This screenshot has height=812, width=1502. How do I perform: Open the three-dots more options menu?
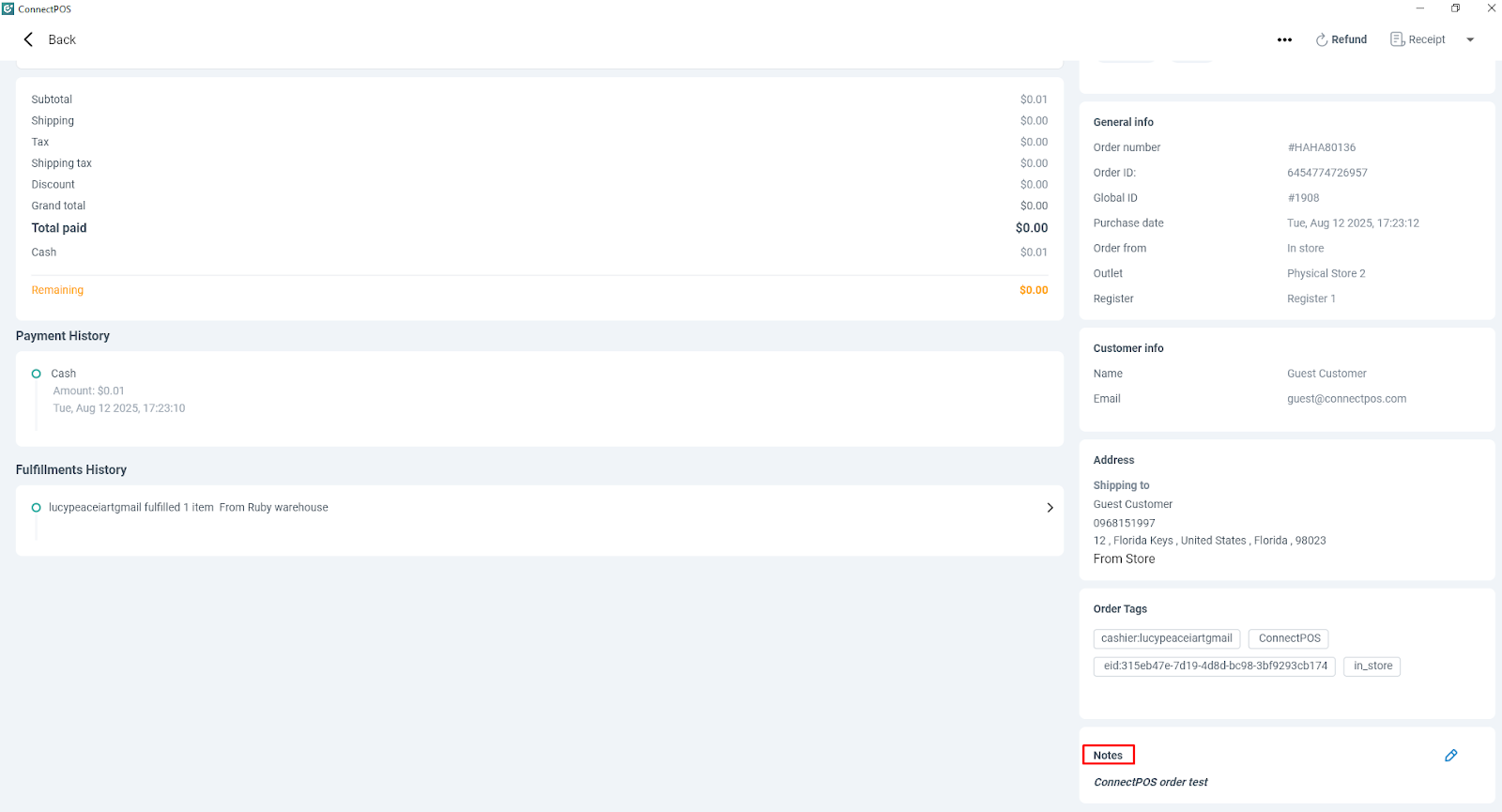pos(1284,39)
